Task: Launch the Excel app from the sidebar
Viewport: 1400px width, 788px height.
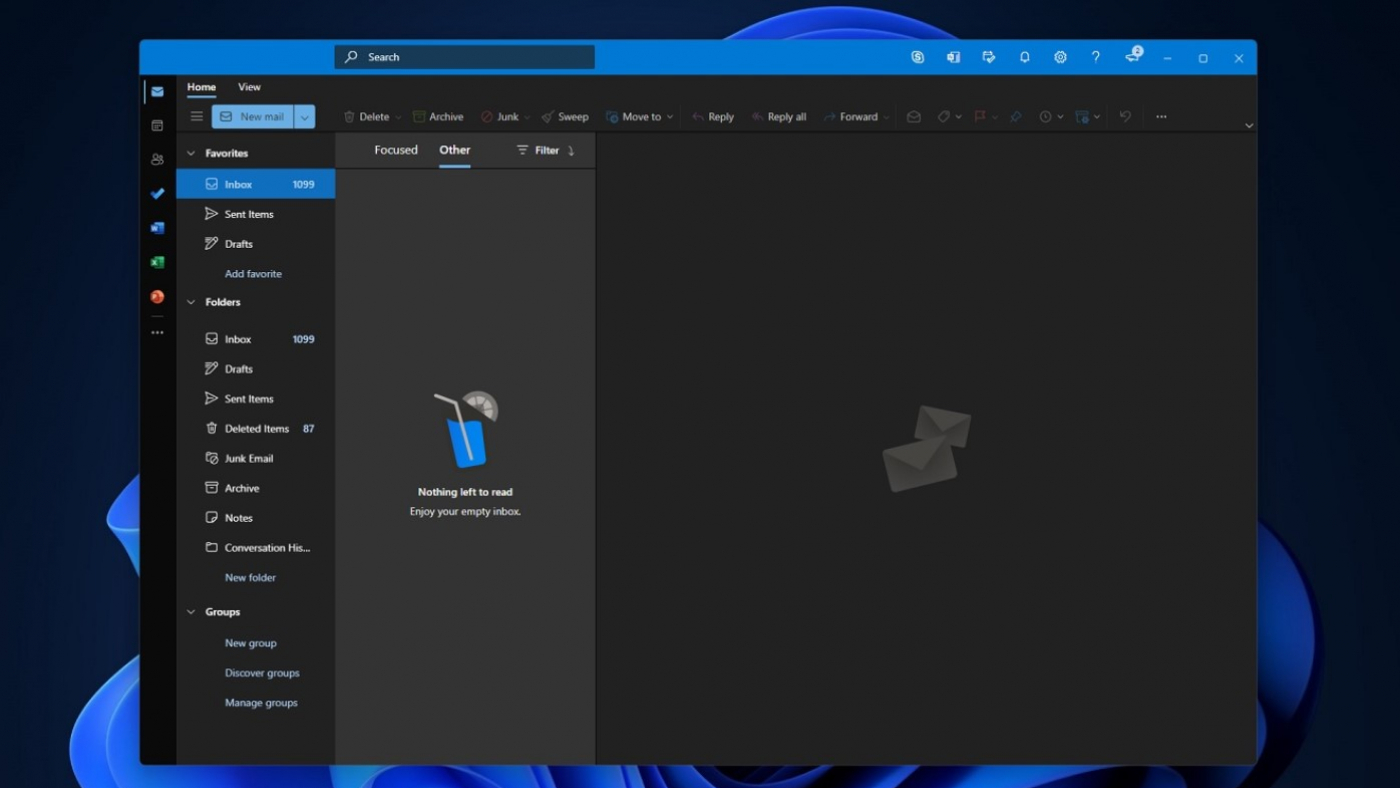Action: tap(157, 262)
